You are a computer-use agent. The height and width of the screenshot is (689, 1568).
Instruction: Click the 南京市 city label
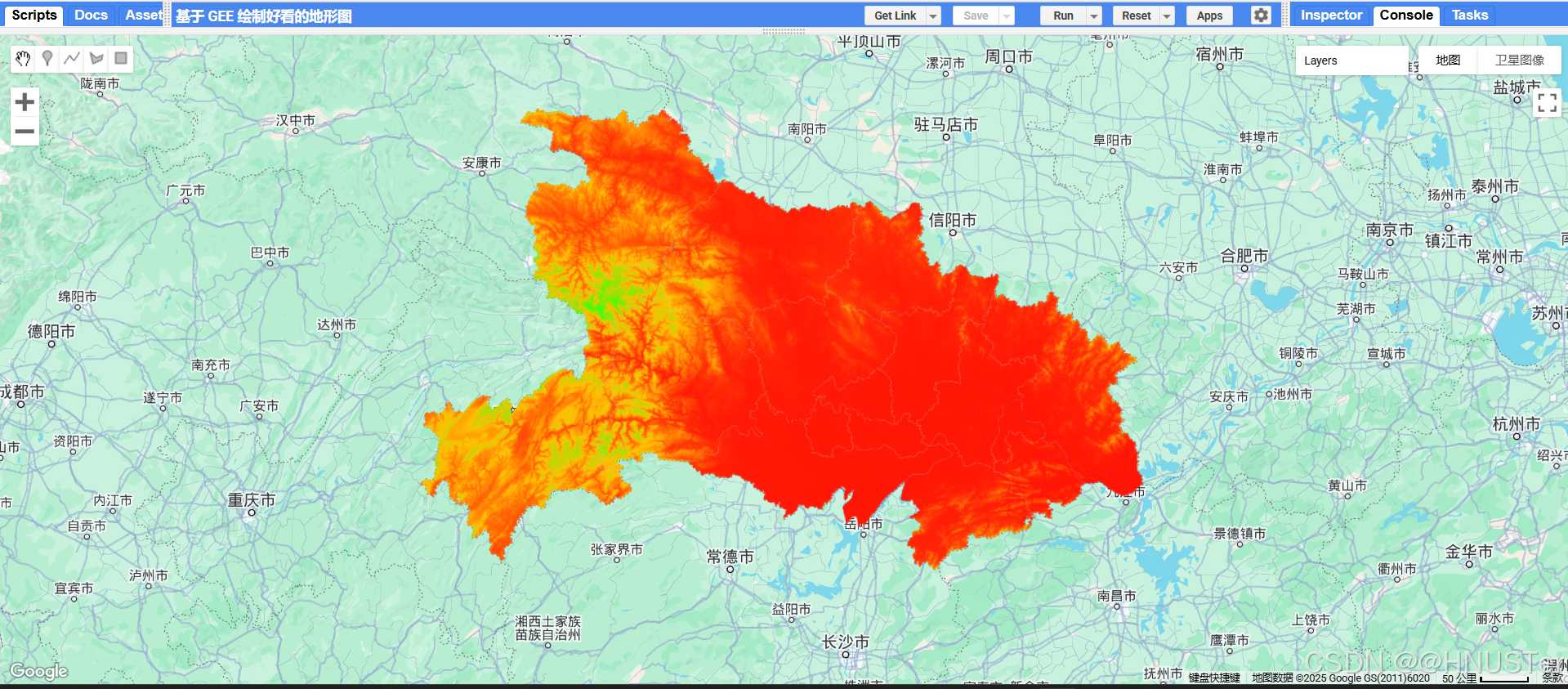[x=1390, y=230]
